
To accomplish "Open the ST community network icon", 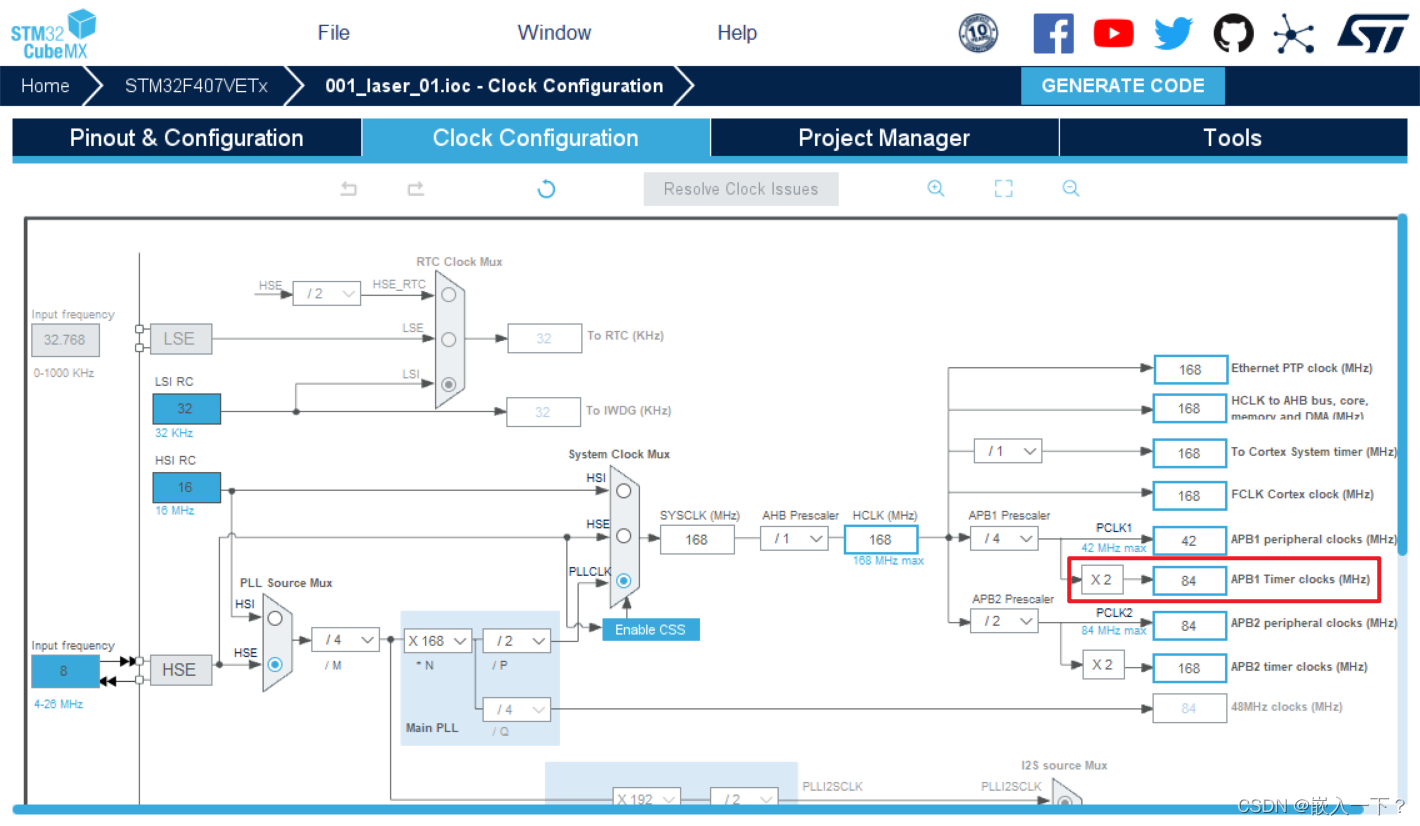I will pyautogui.click(x=1293, y=34).
